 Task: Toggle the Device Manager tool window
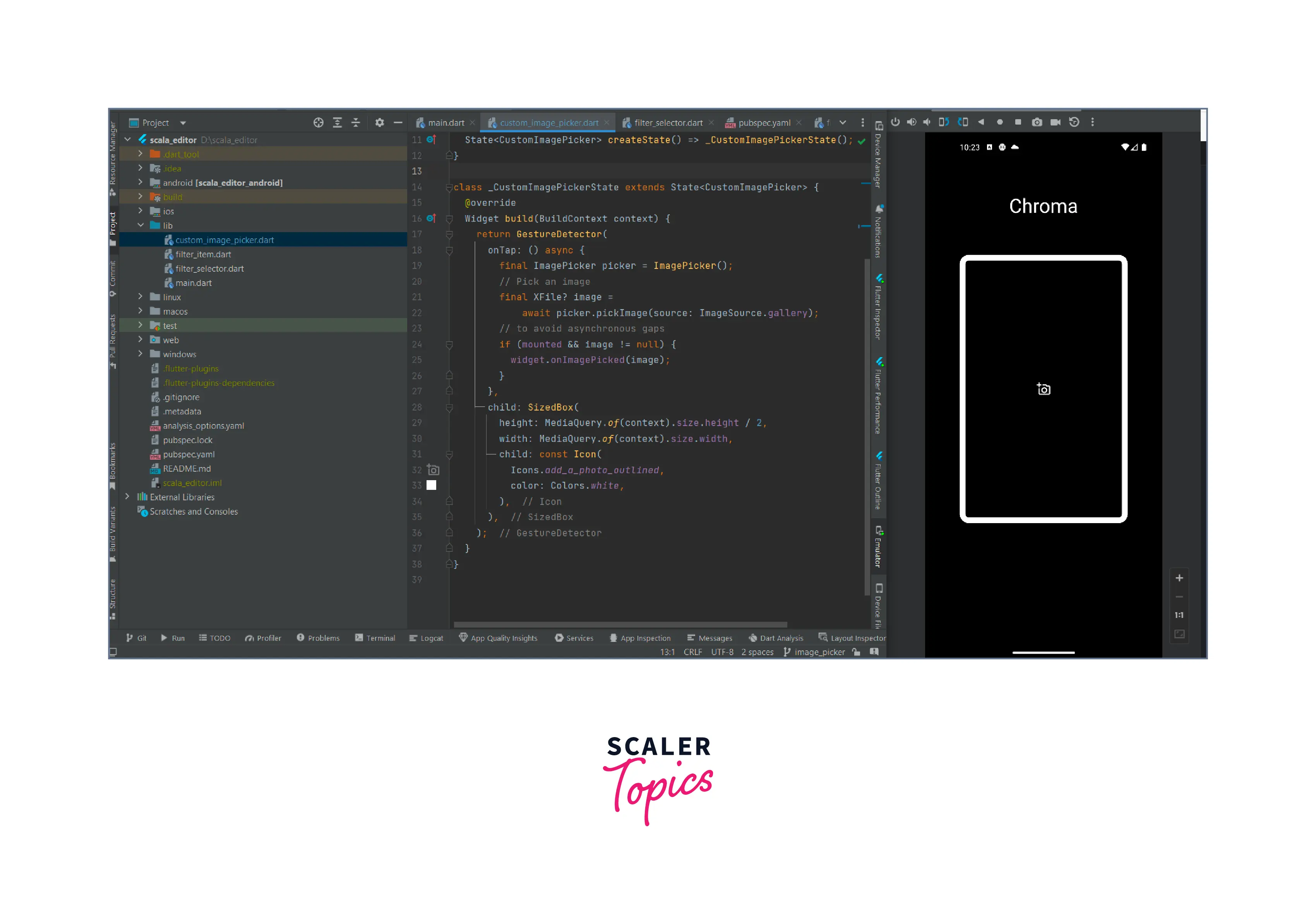point(878,154)
